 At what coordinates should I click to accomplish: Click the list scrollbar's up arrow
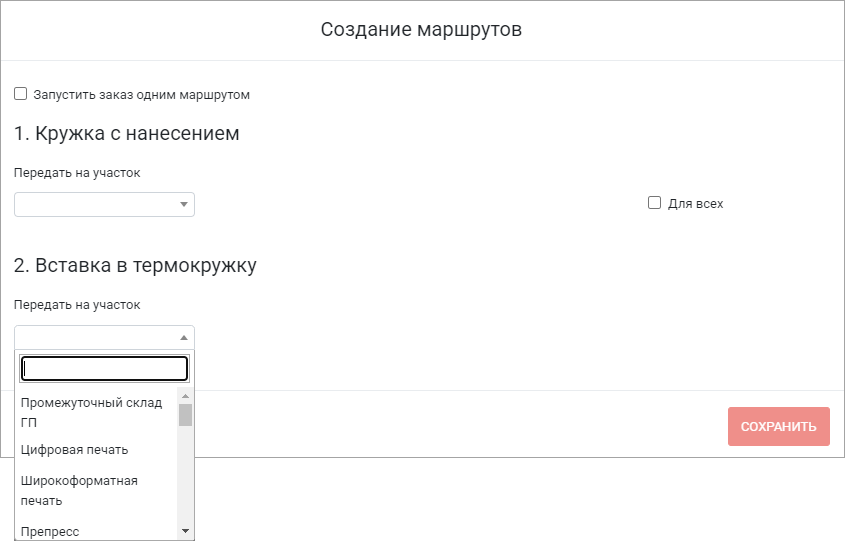185,396
